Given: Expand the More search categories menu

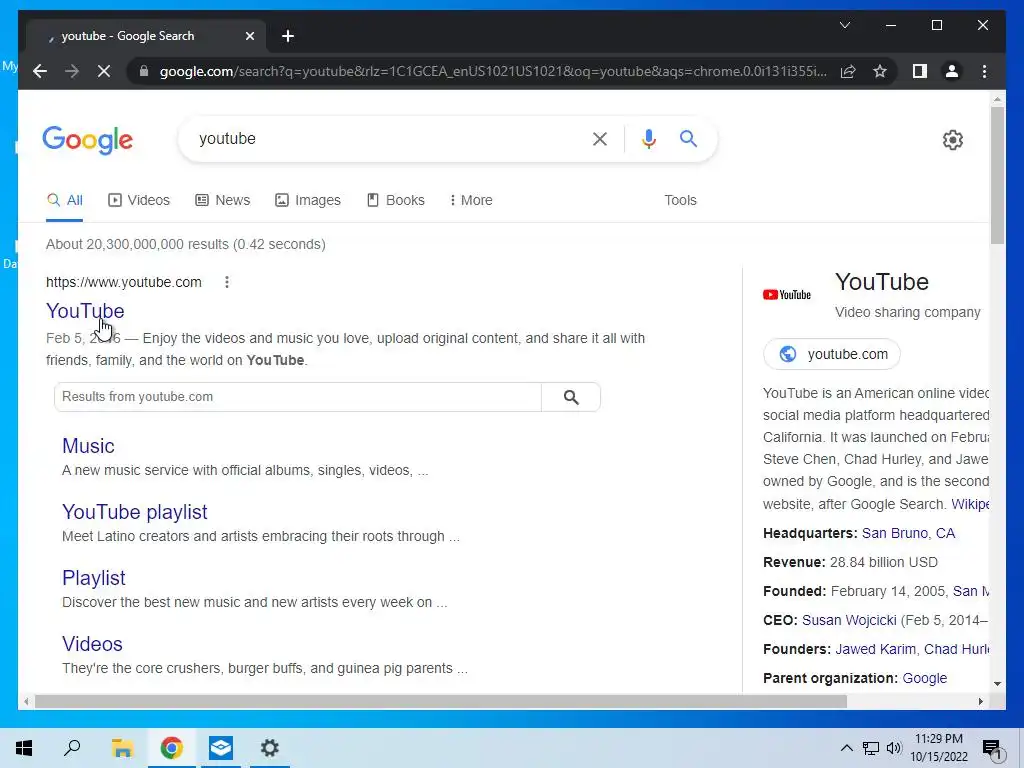Looking at the screenshot, I should [x=471, y=200].
